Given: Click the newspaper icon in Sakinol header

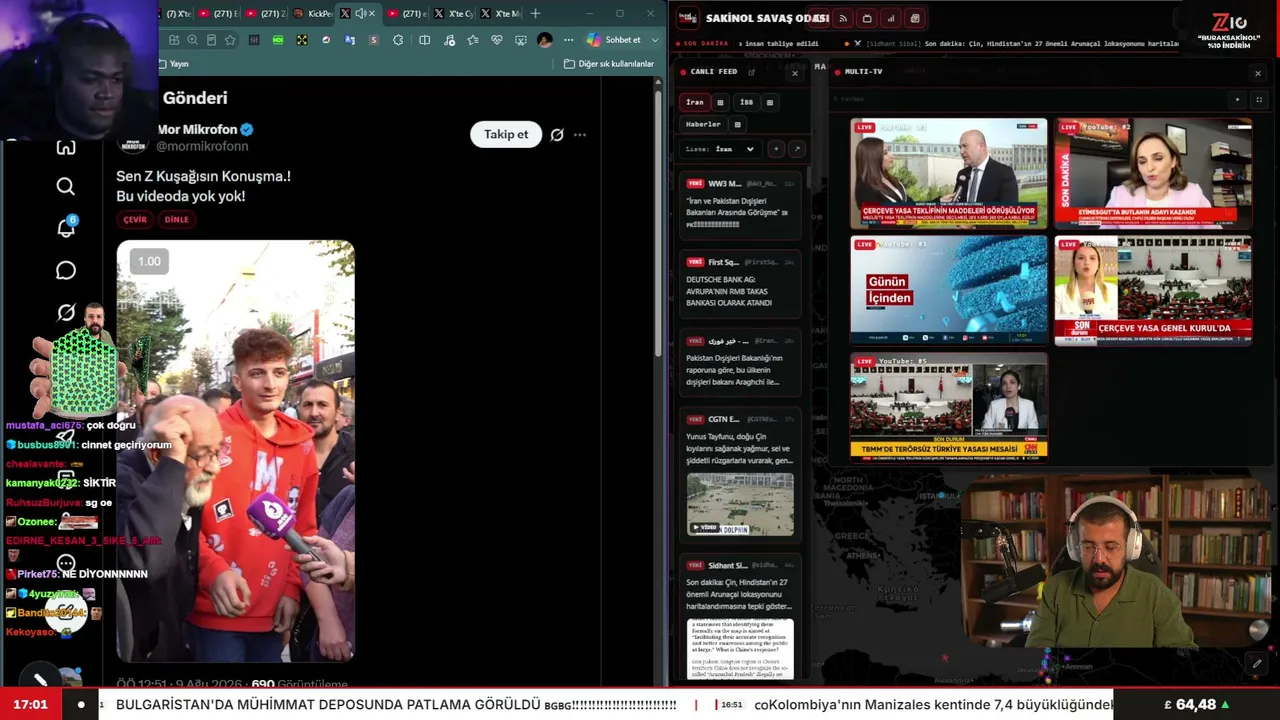Looking at the screenshot, I should 915,18.
